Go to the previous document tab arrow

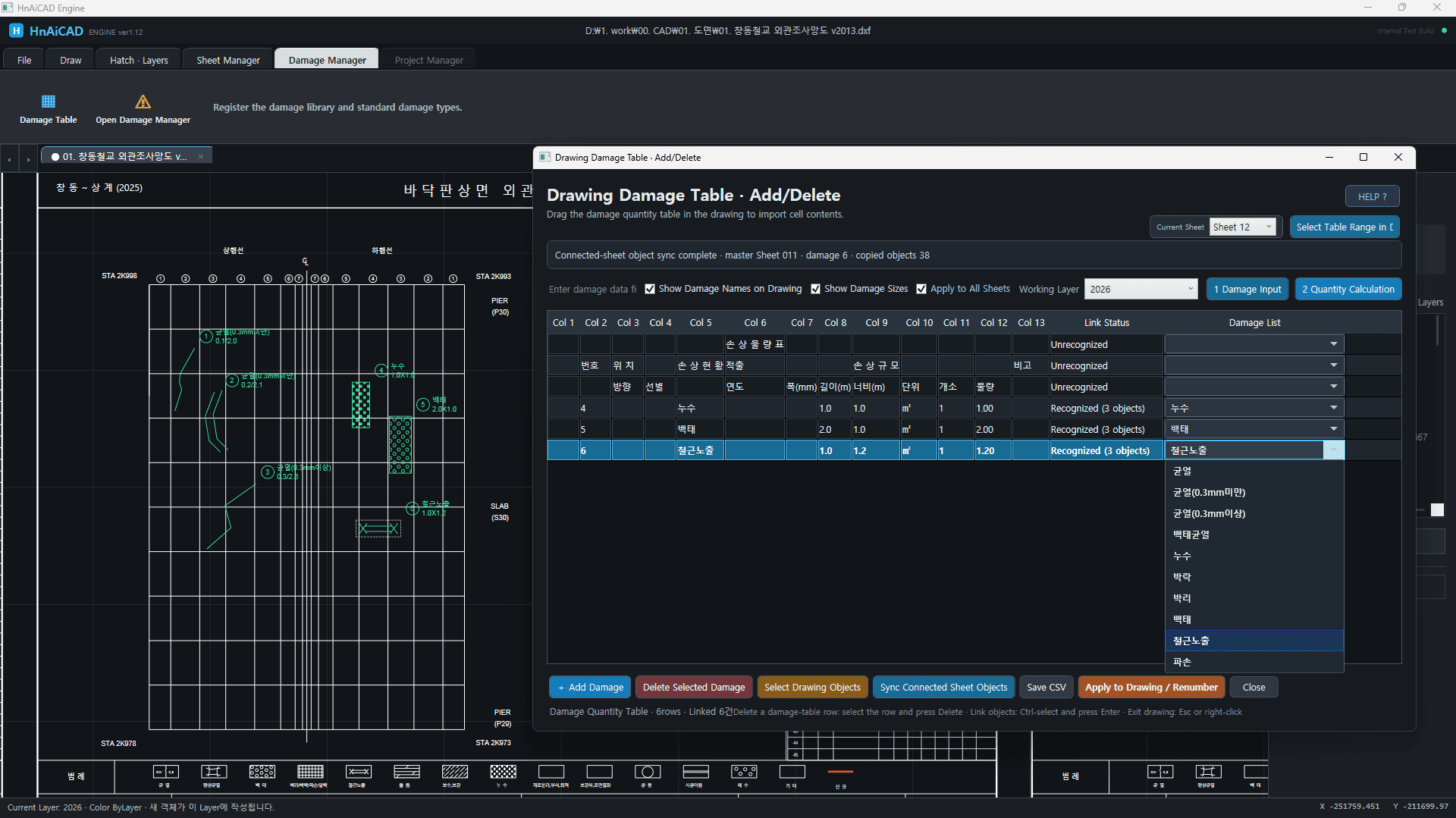(9, 159)
